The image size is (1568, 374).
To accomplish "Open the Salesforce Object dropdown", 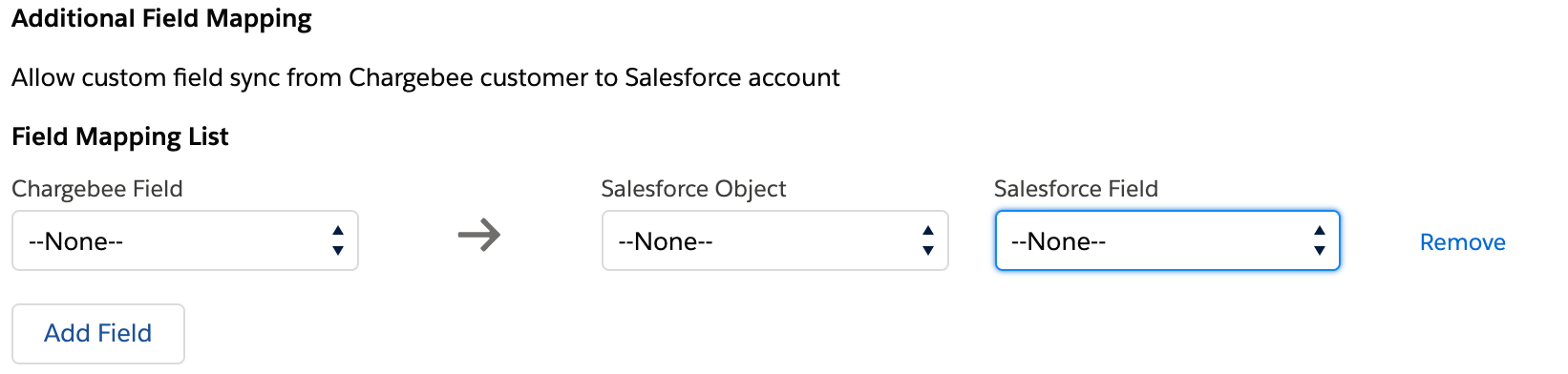I will 774,240.
